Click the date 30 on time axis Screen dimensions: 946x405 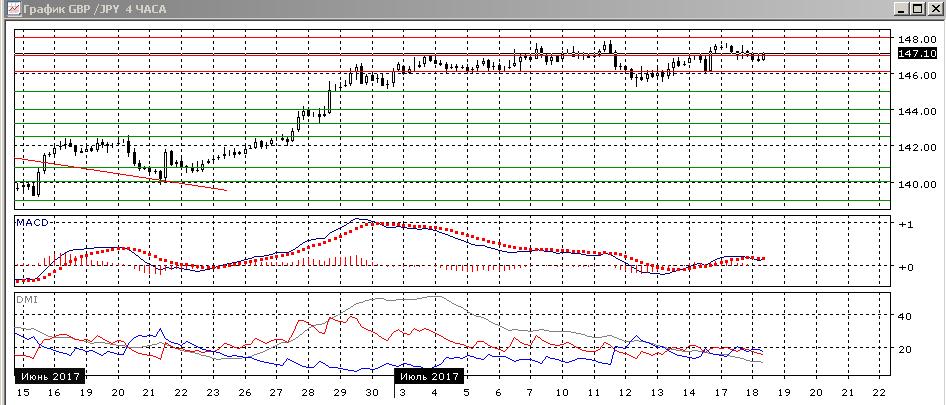pyautogui.click(x=372, y=392)
